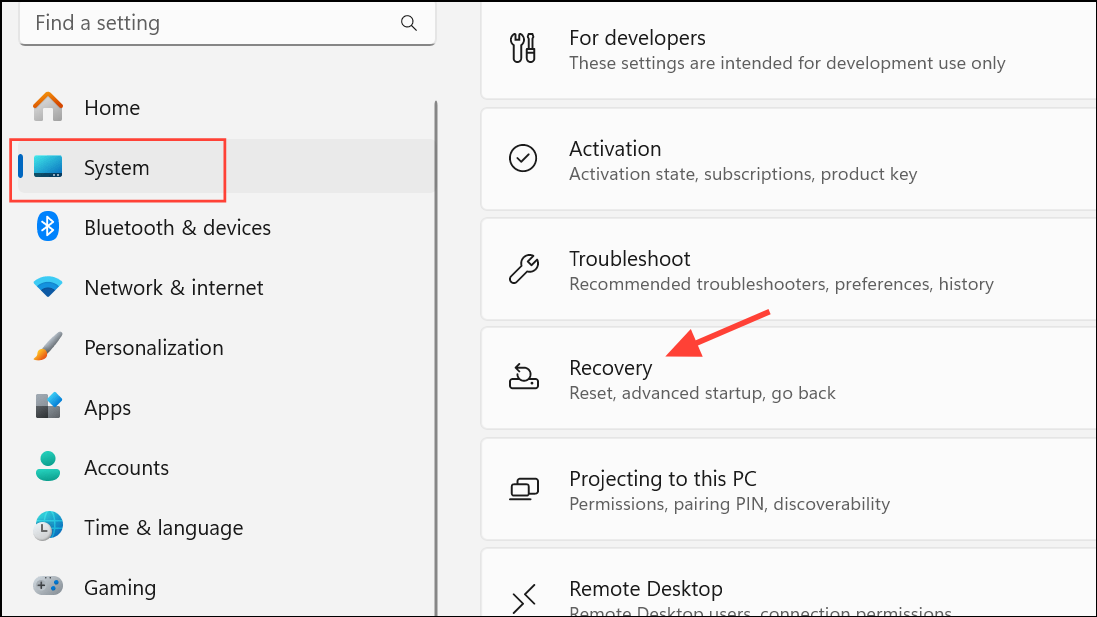Screen dimensions: 1097x617
Task: Select the Personalization paintbrush icon
Action: click(47, 347)
